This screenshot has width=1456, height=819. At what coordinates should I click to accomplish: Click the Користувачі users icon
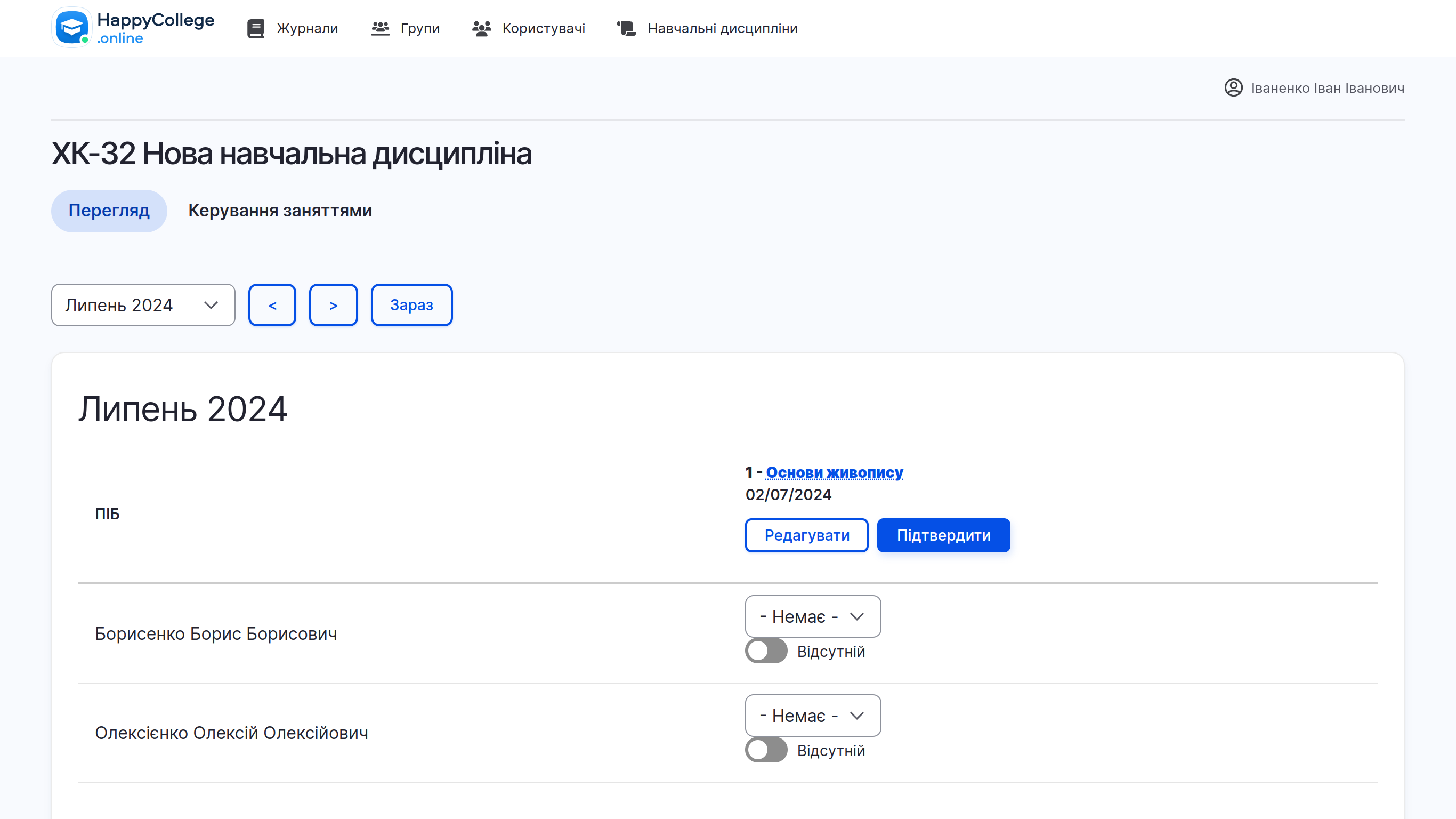click(x=481, y=28)
